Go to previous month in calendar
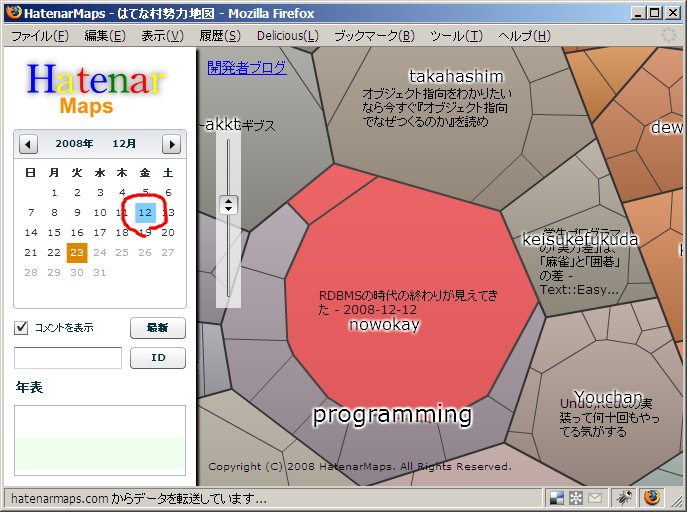 28,144
